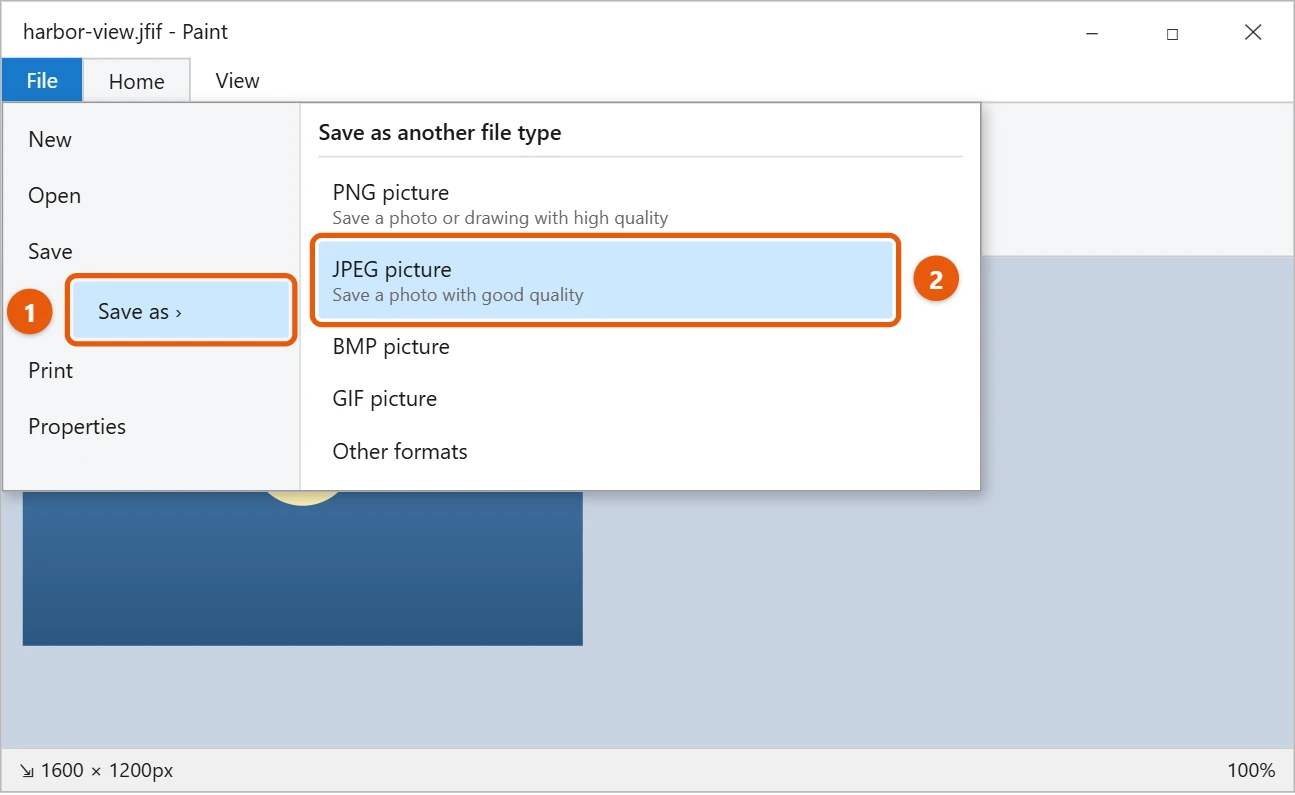The width and height of the screenshot is (1295, 795).
Task: Expand the Save as submenu
Action: pyautogui.click(x=182, y=312)
